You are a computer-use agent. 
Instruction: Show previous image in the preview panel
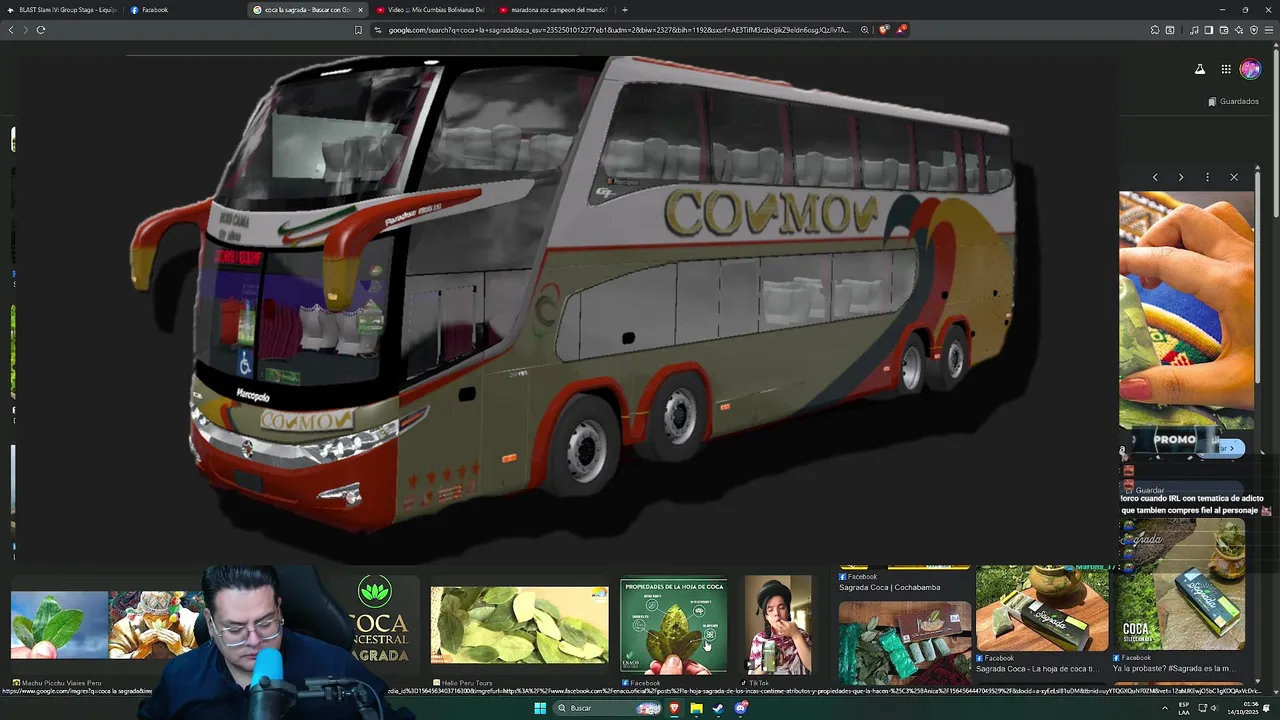pos(1155,177)
